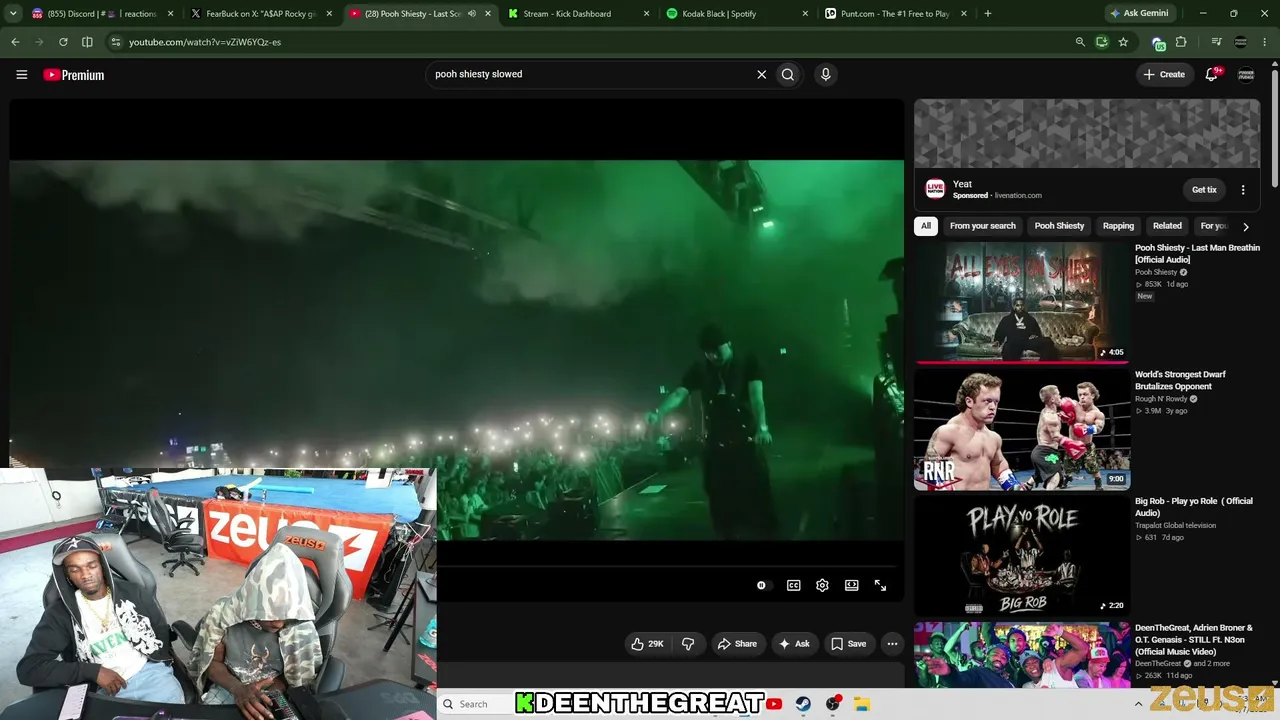The image size is (1280, 720).
Task: Enter fullscreen on the video player
Action: tap(880, 585)
